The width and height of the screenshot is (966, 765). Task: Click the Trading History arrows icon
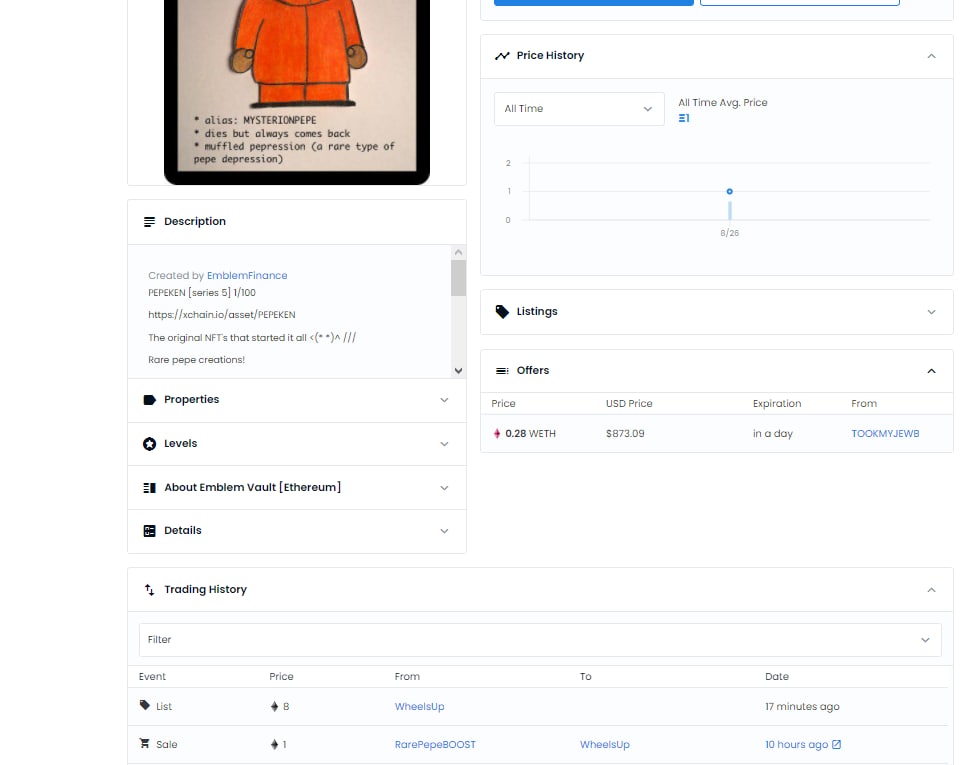click(x=149, y=590)
